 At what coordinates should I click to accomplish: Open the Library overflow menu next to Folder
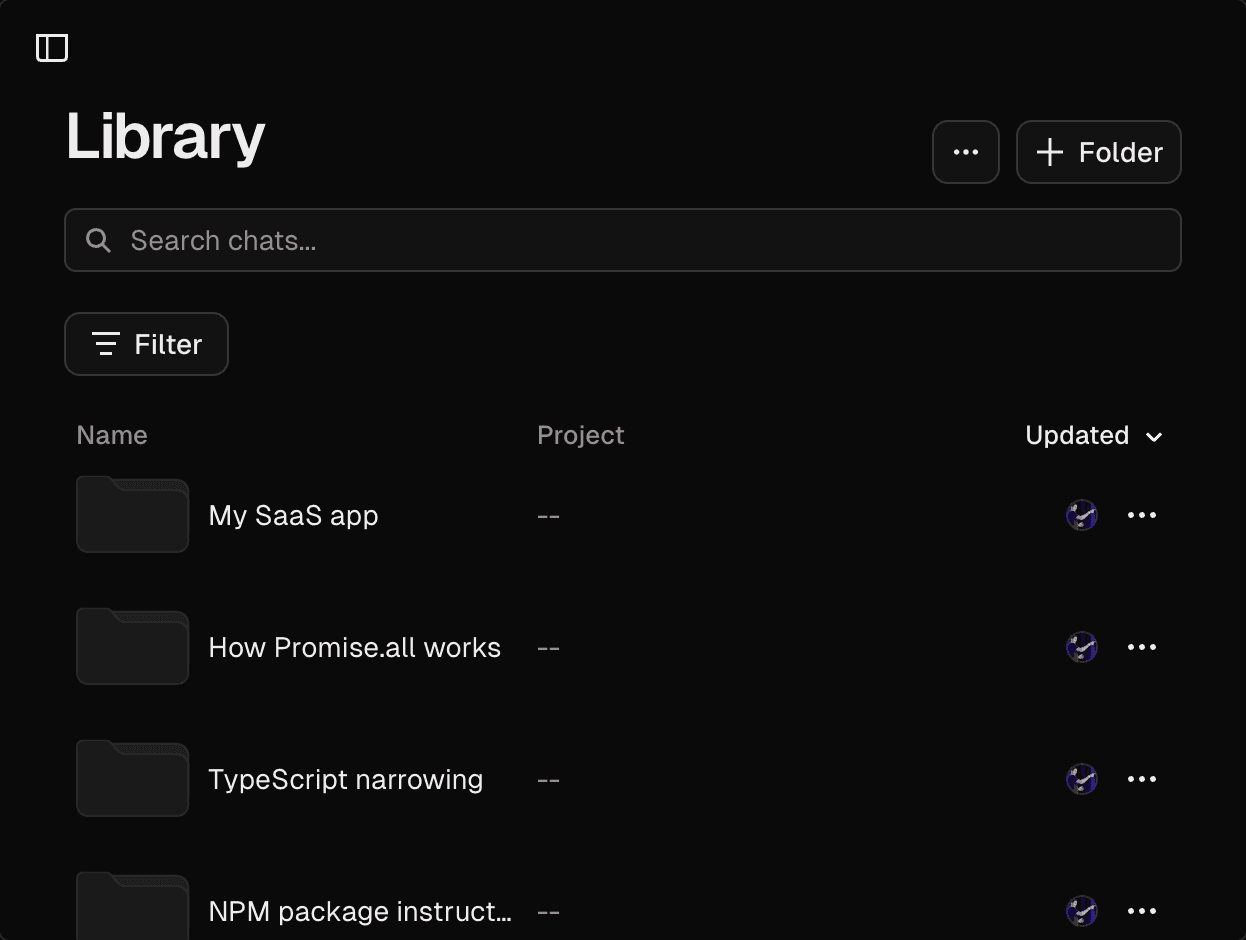point(966,152)
